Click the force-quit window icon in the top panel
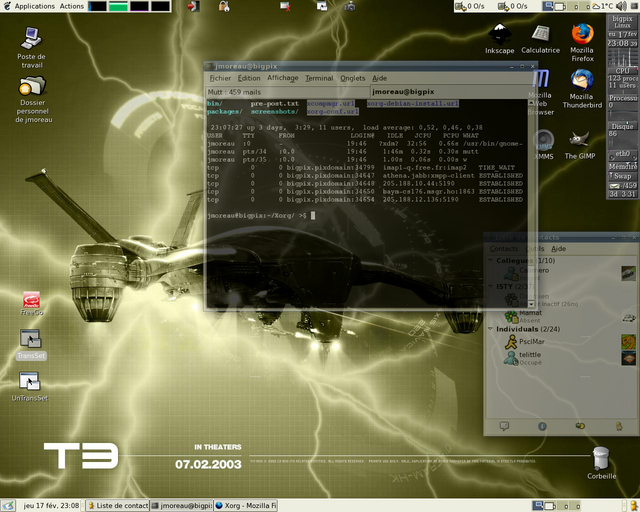The image size is (640, 512). pos(285,6)
